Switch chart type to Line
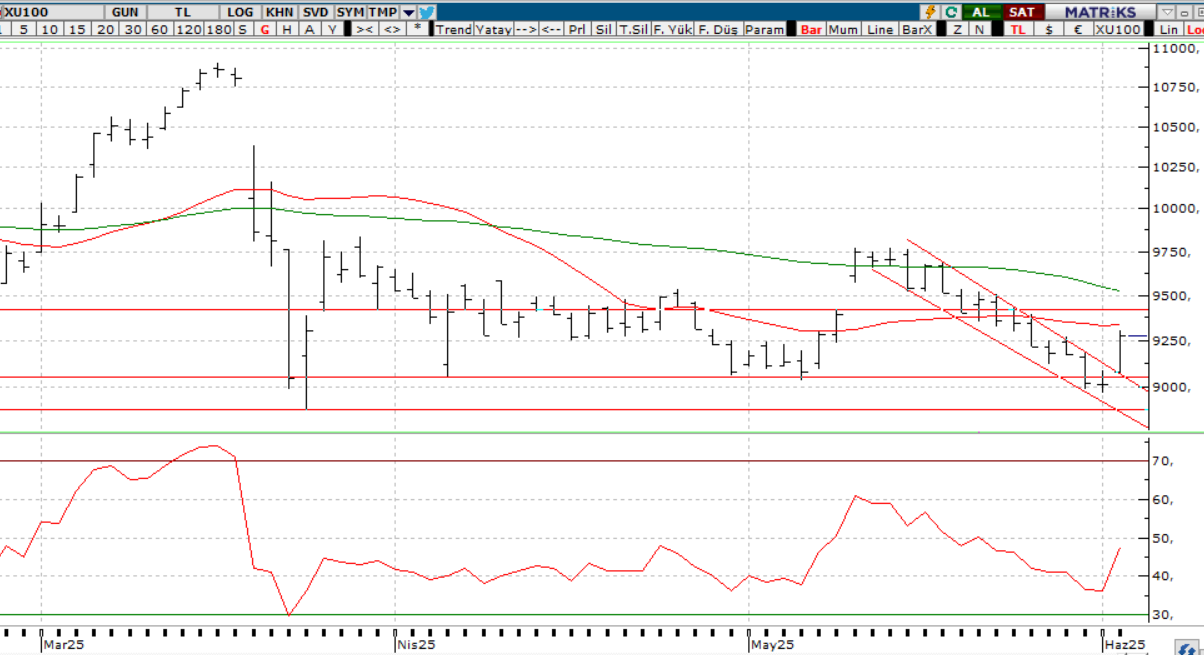1204x655 pixels. [x=879, y=30]
